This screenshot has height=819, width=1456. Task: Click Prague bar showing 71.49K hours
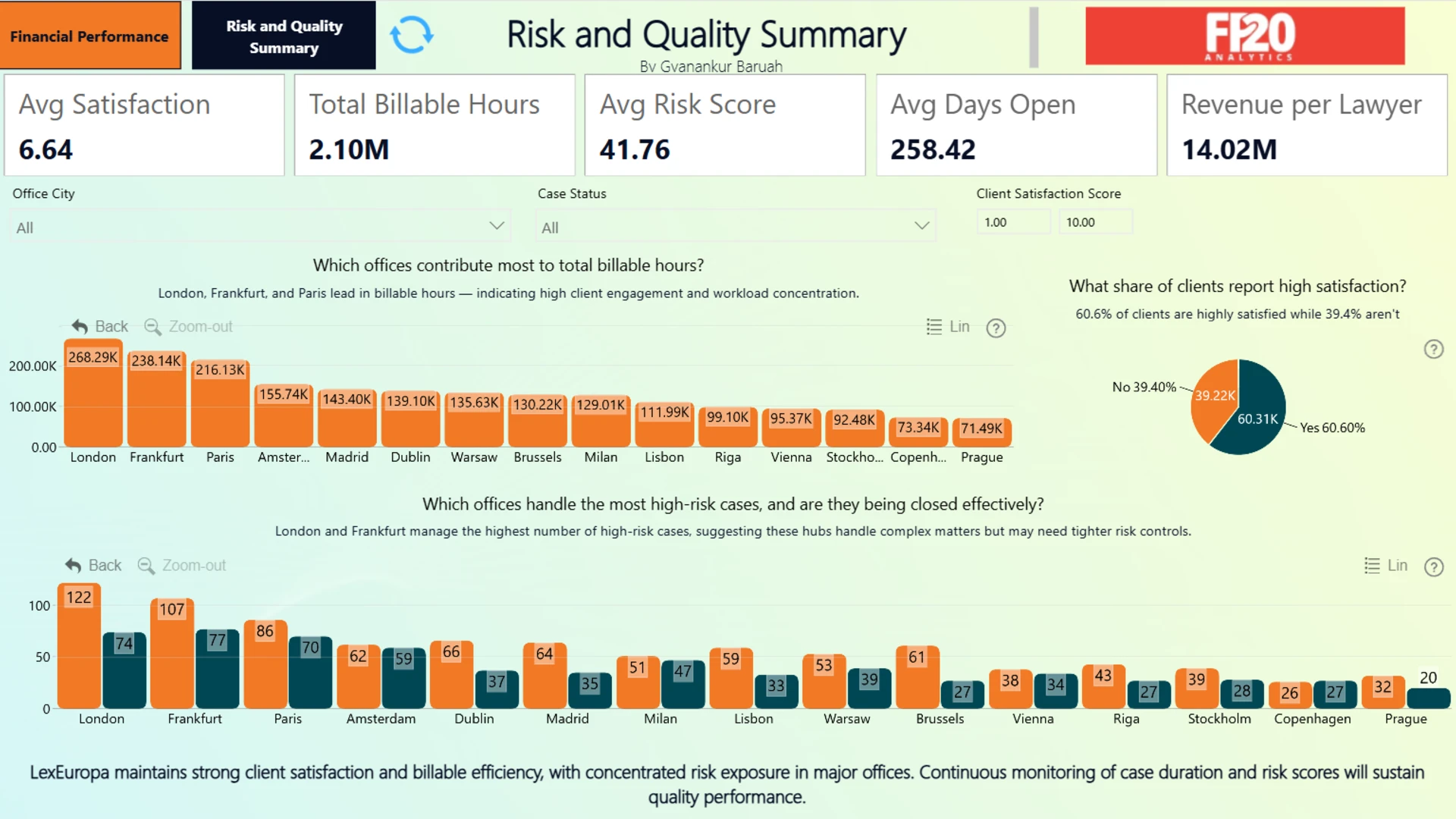[981, 433]
